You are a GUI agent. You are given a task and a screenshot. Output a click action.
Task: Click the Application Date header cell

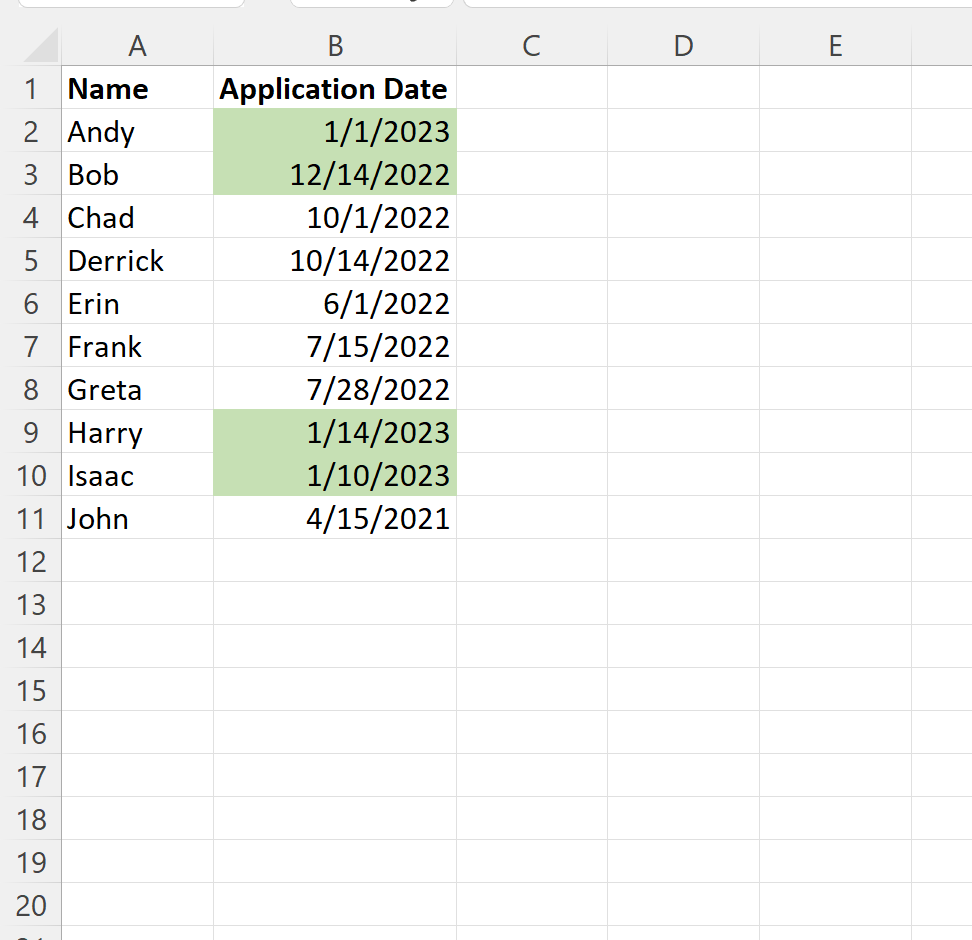coord(335,87)
